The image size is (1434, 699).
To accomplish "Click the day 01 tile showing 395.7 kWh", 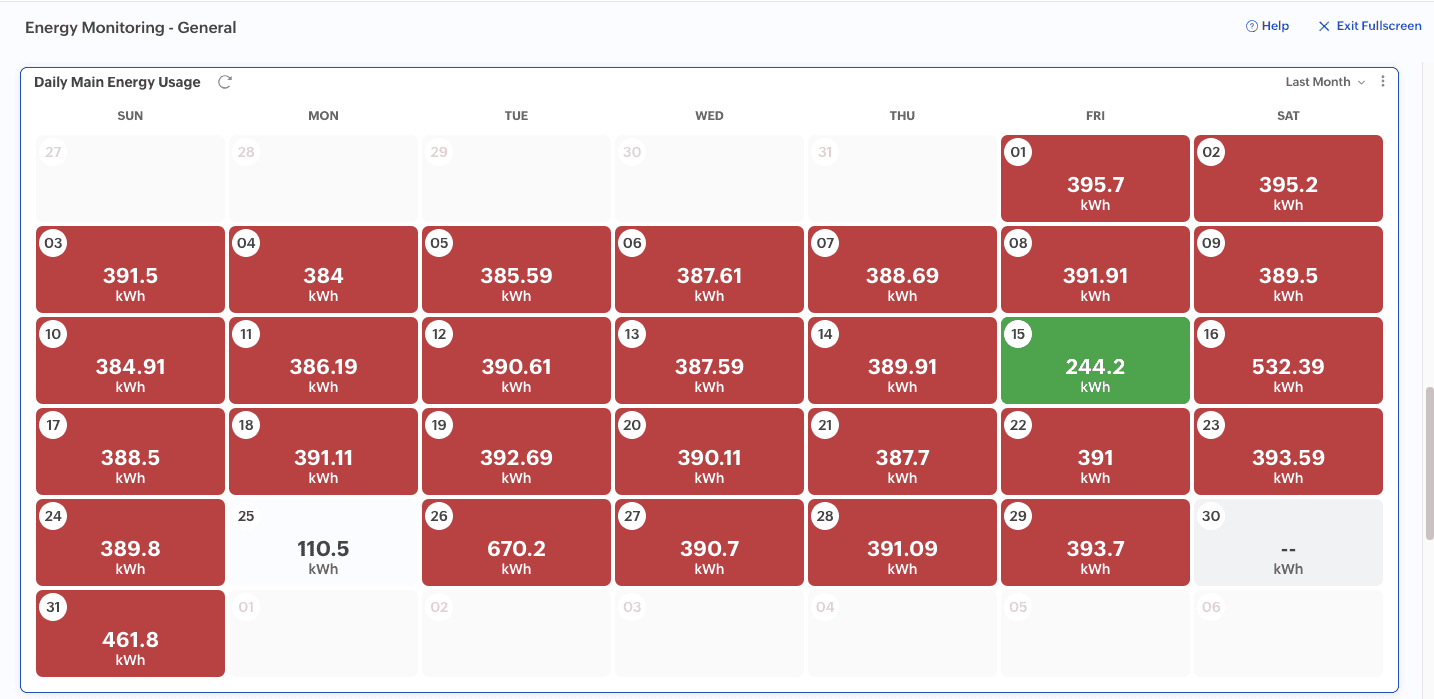I will [1095, 179].
